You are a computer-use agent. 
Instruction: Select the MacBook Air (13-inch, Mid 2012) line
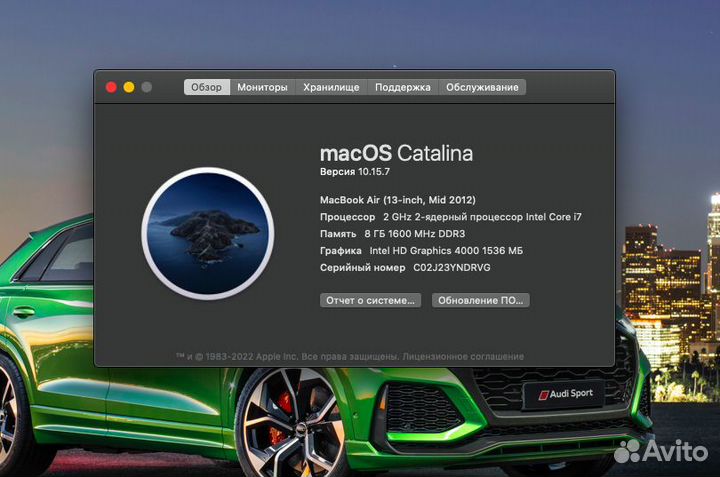[x=398, y=200]
